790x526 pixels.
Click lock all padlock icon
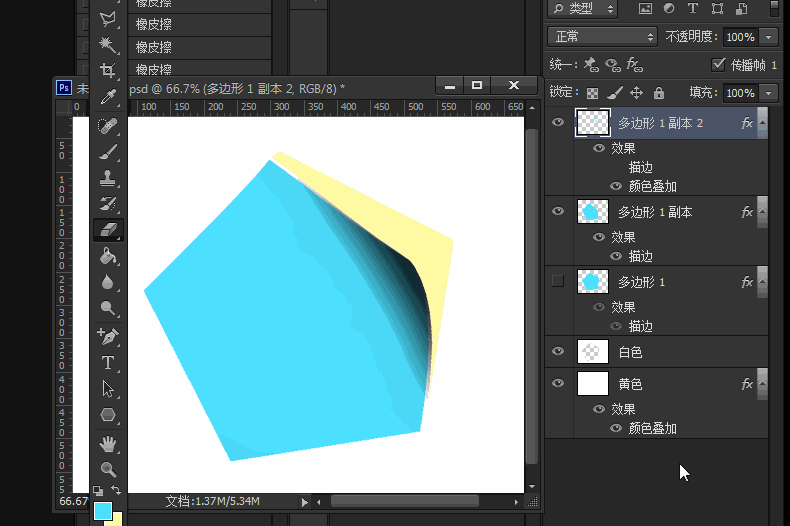pos(659,93)
